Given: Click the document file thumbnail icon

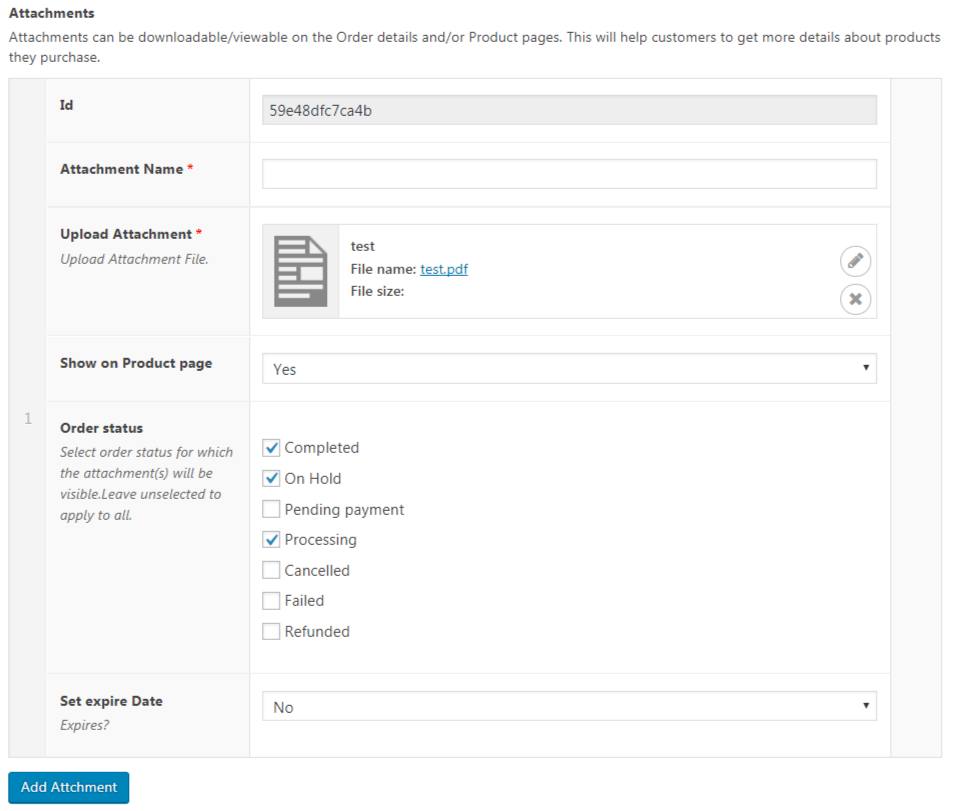Looking at the screenshot, I should 300,271.
